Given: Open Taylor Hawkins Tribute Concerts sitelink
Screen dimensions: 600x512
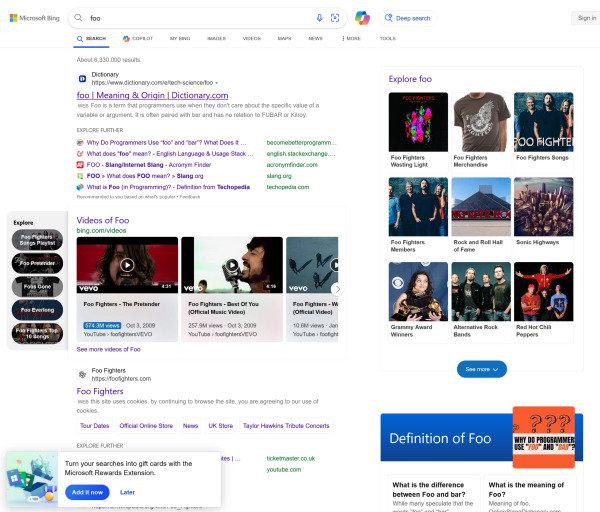Looking at the screenshot, I should click(286, 426).
